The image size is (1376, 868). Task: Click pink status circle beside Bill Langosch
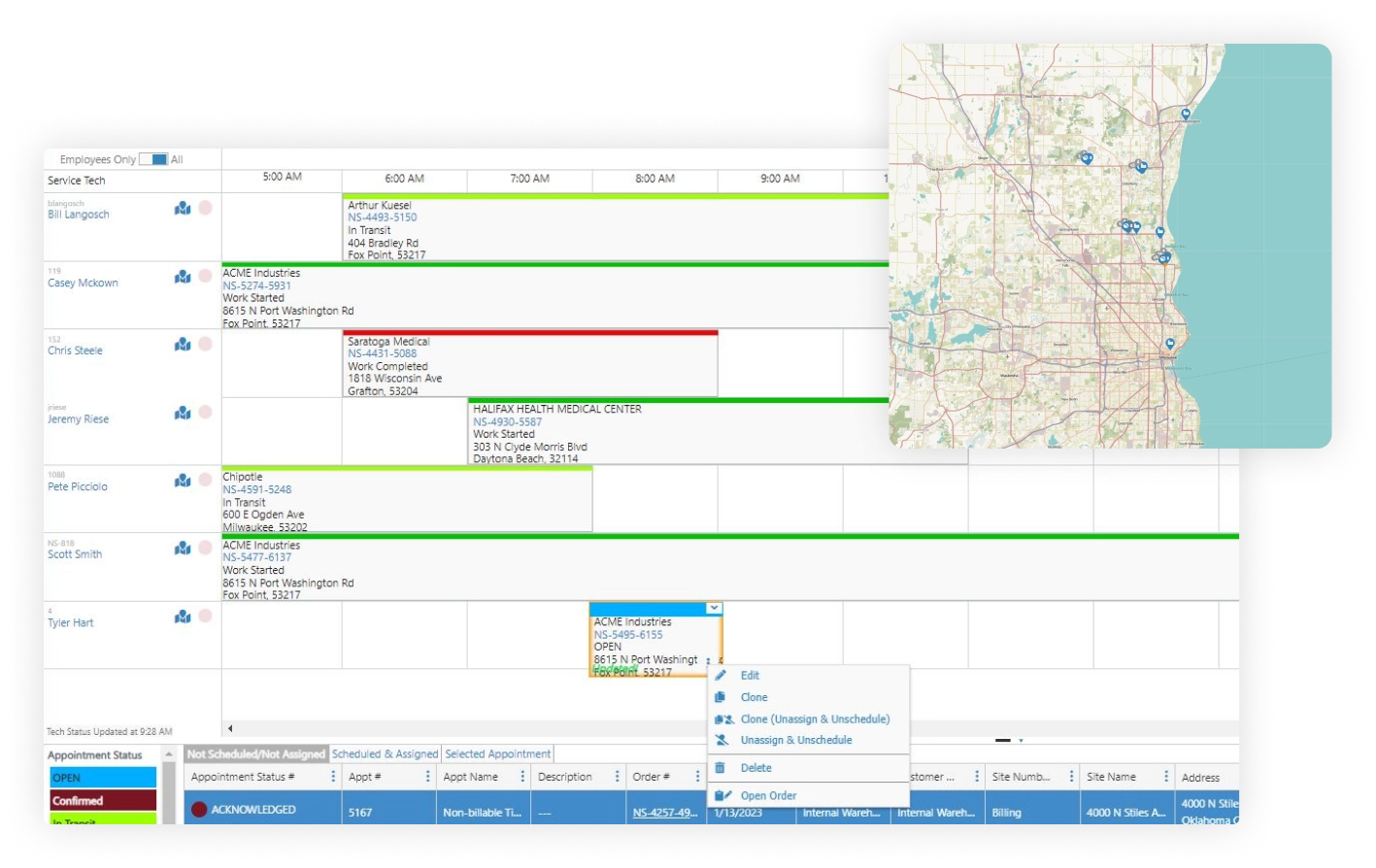[x=205, y=208]
